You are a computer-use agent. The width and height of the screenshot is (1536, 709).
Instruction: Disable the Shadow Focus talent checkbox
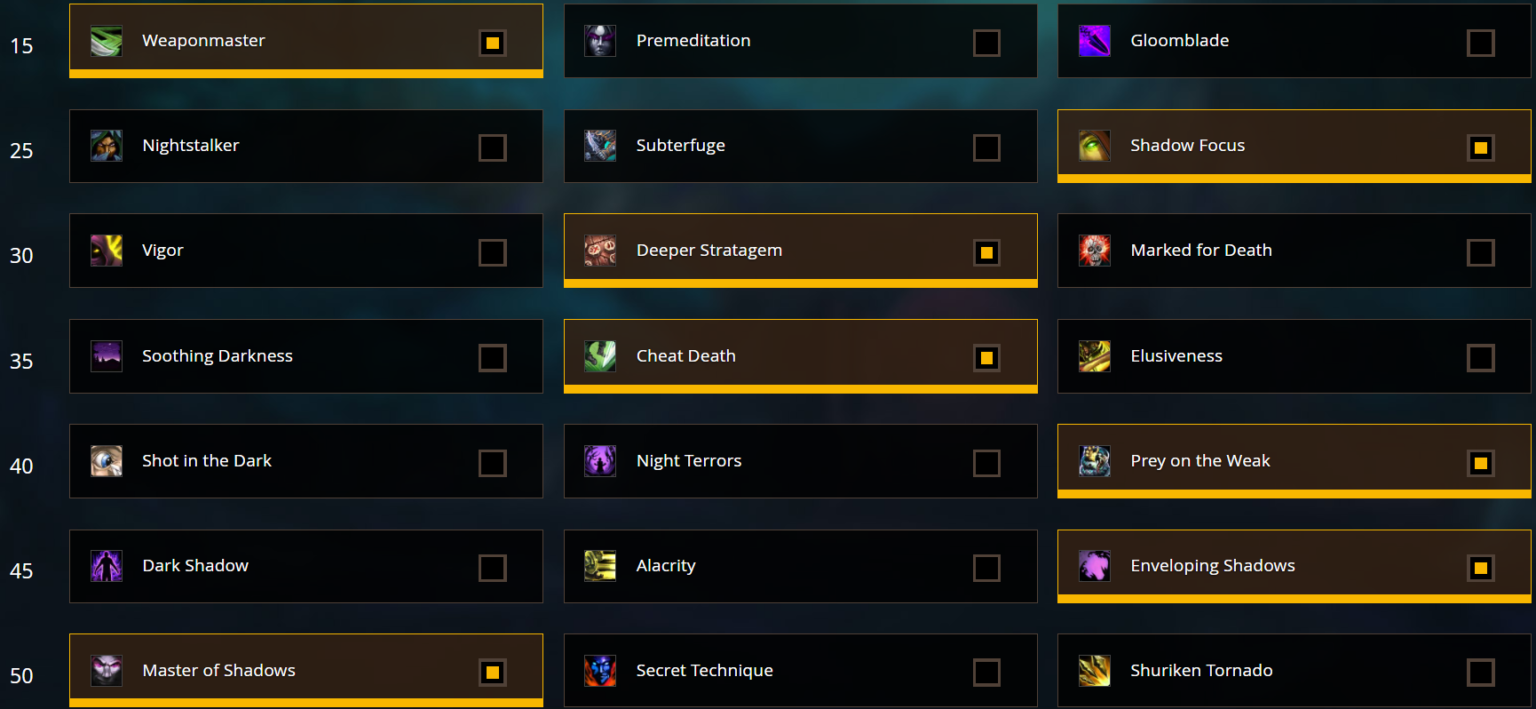1481,146
